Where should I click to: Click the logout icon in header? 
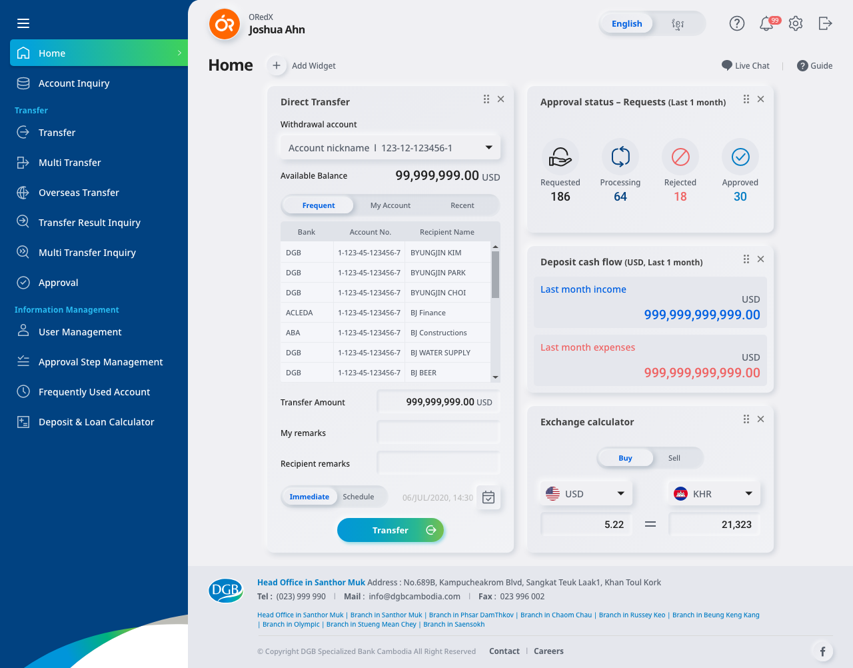click(825, 23)
